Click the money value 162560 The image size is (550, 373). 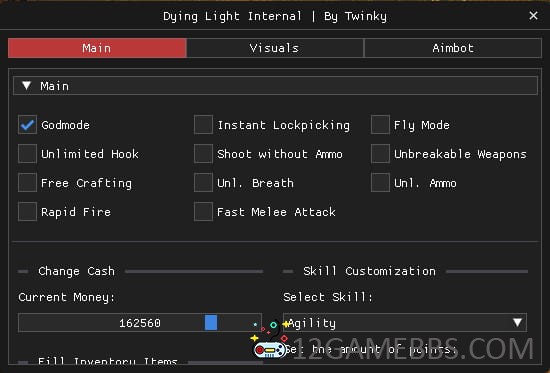point(140,323)
